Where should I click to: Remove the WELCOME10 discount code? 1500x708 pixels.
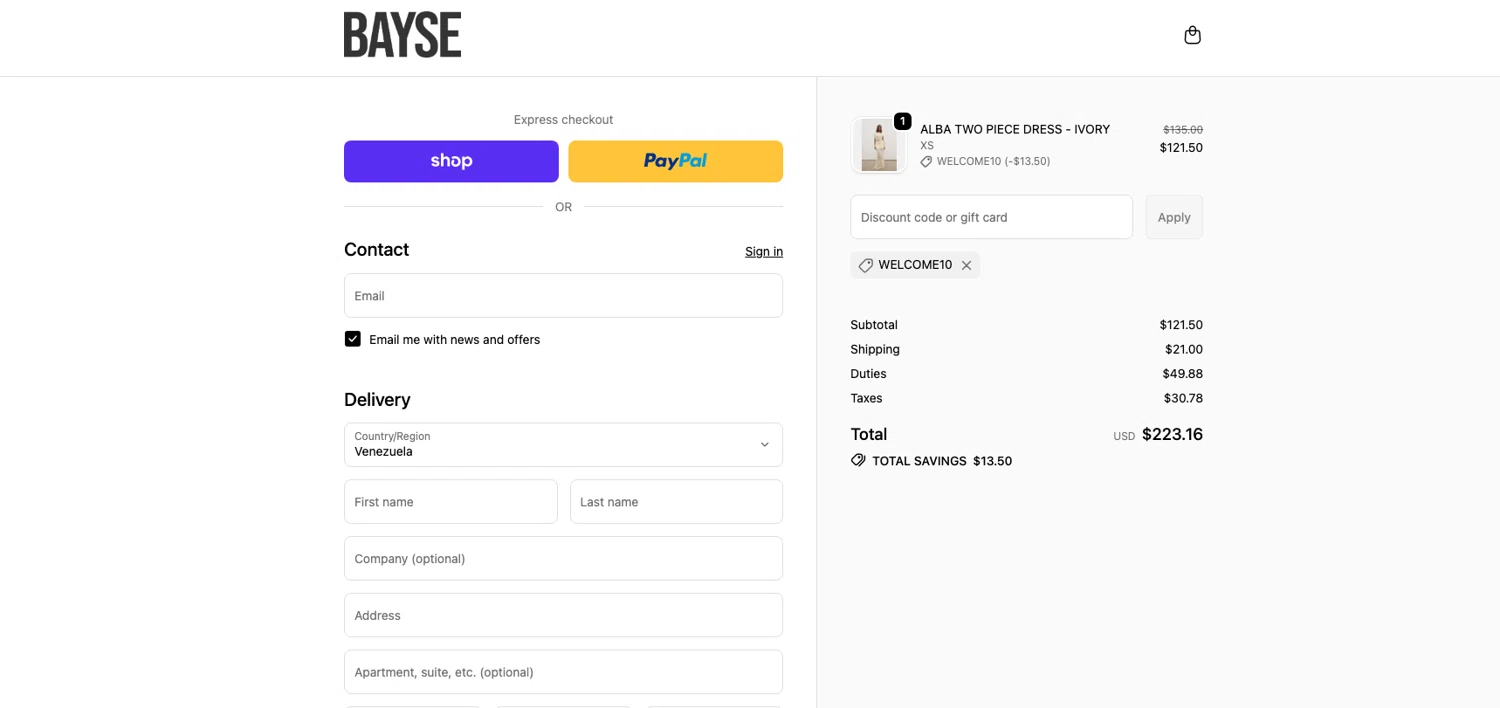click(x=966, y=265)
